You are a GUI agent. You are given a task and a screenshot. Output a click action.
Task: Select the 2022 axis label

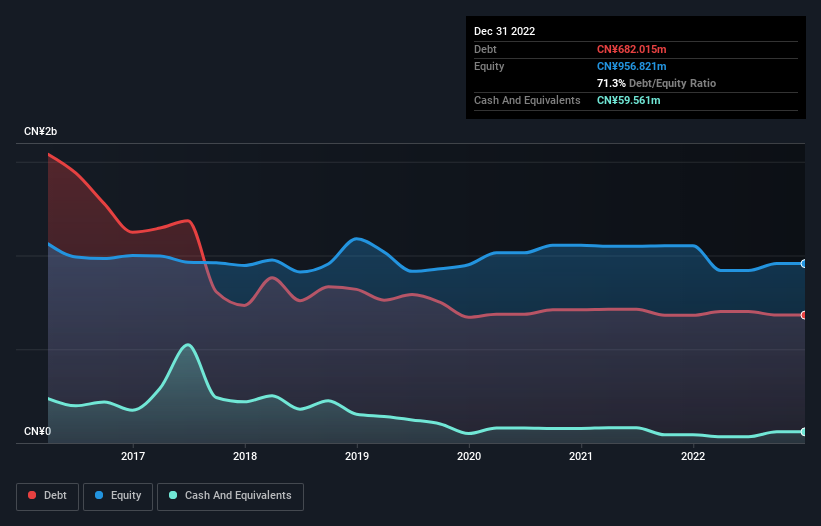tap(693, 456)
